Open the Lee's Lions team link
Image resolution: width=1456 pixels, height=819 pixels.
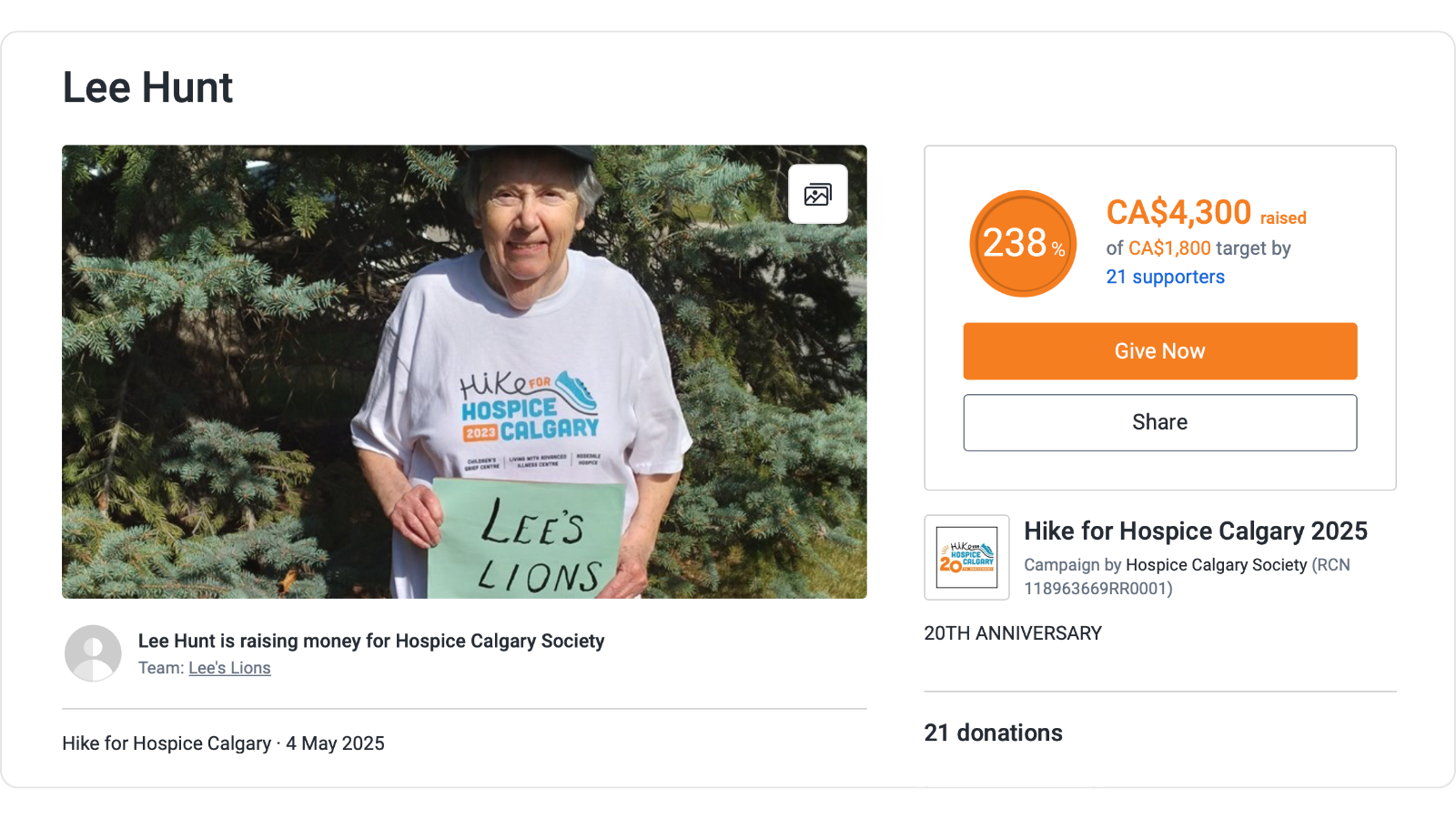(x=229, y=668)
